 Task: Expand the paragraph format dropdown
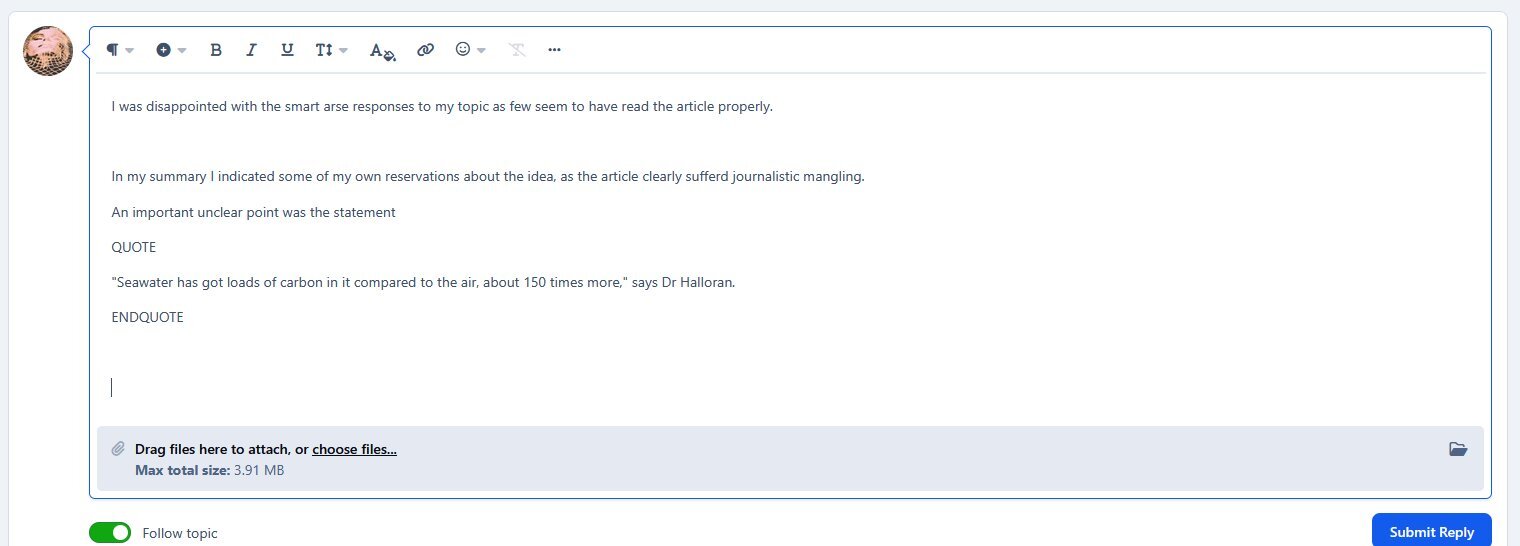click(x=120, y=50)
